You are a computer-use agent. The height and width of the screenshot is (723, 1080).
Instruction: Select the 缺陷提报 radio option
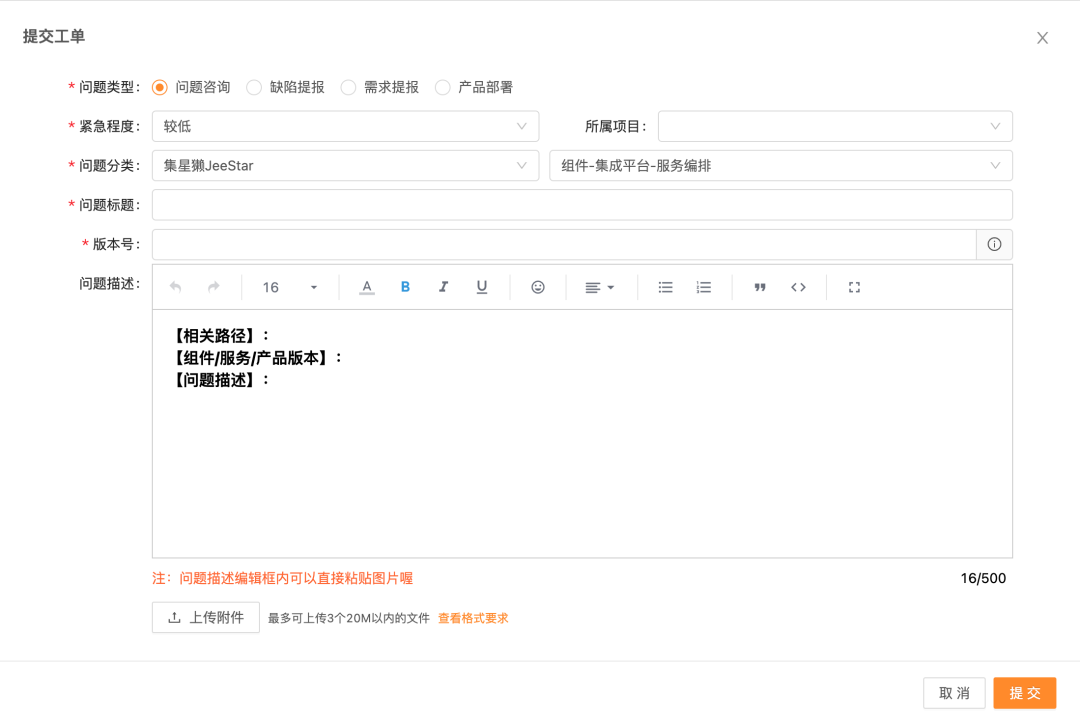255,87
